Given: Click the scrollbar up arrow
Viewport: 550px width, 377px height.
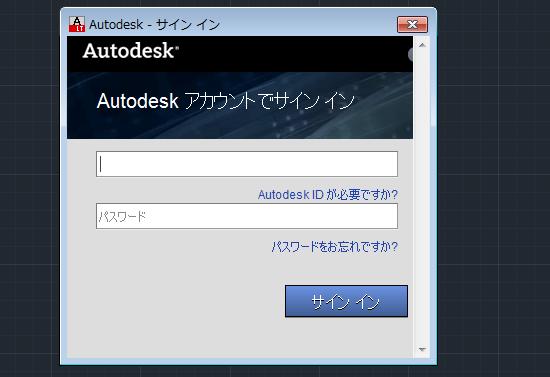Looking at the screenshot, I should [422, 45].
